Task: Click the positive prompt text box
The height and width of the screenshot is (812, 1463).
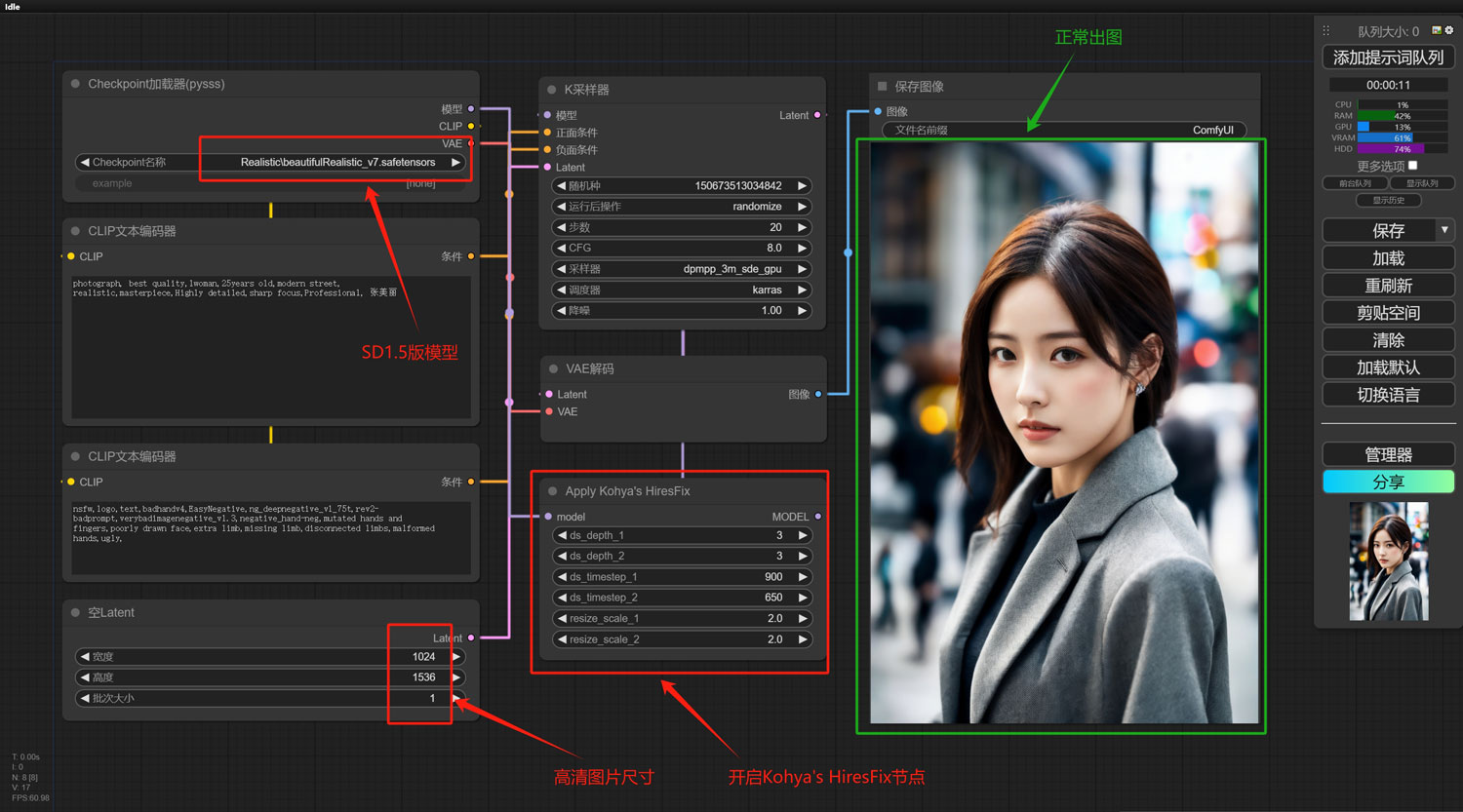Action: pos(271,347)
